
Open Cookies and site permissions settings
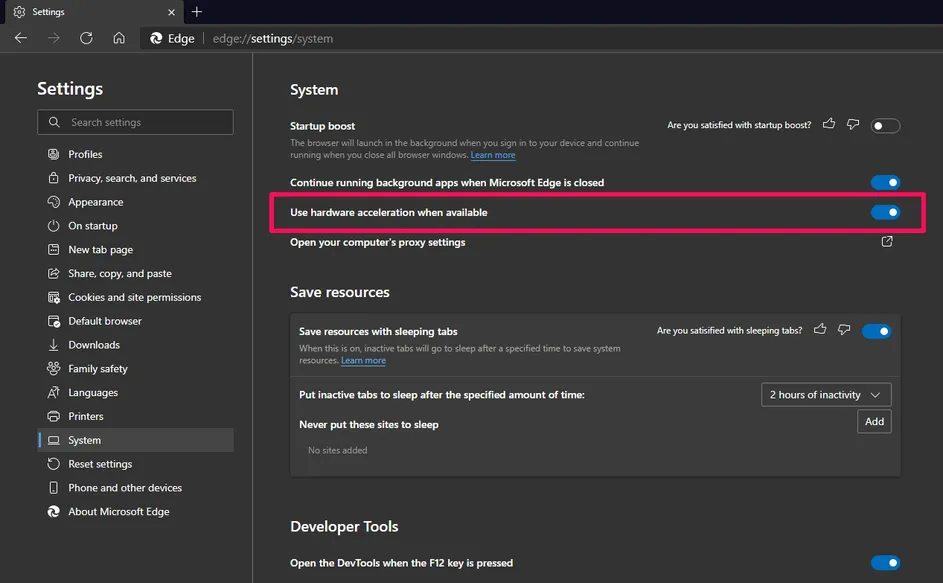click(134, 297)
